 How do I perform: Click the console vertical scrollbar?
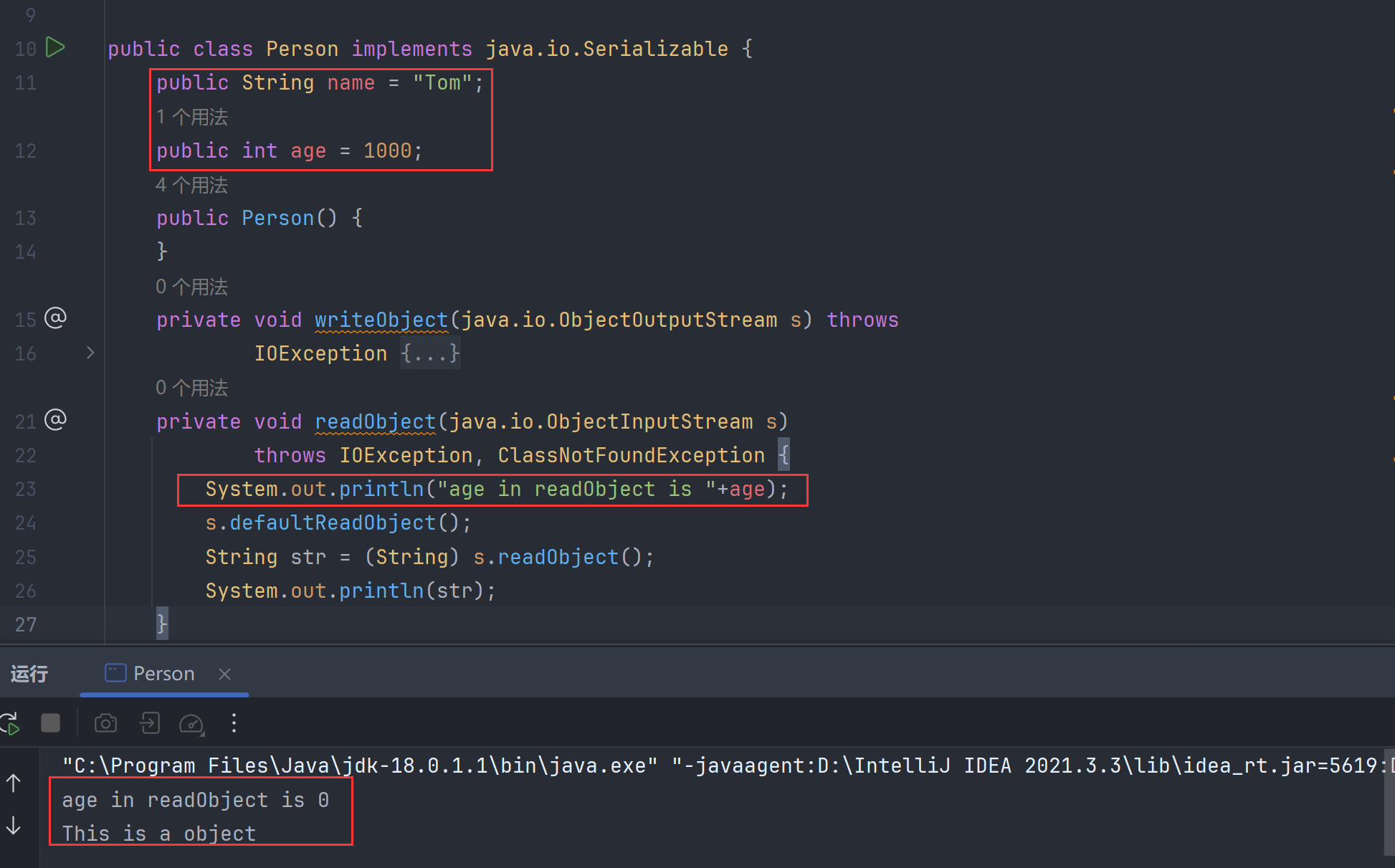[x=1389, y=802]
